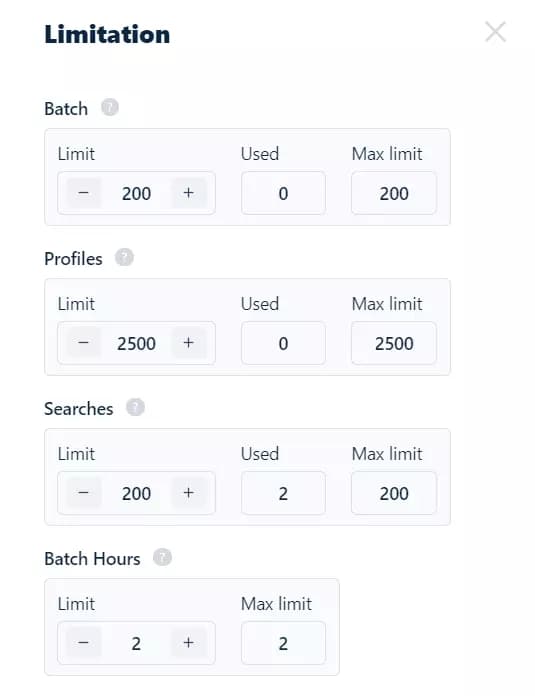
Task: Decrease the Batch limit with minus
Action: pos(83,193)
